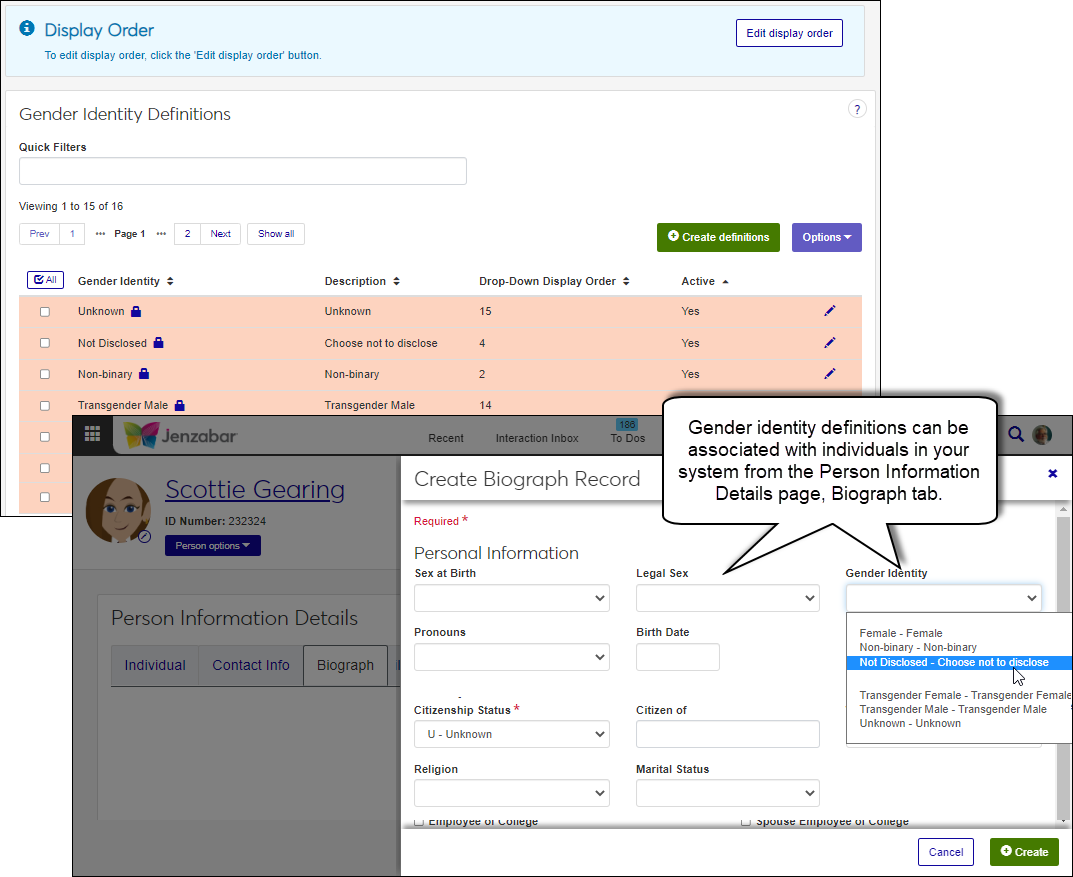Click the user profile avatar in header
The image size is (1073, 877).
click(1042, 434)
